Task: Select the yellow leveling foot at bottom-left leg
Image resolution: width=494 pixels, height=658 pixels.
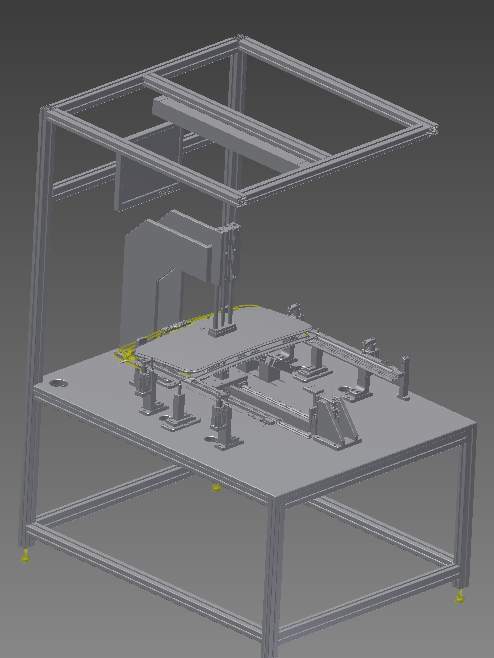Action: point(25,556)
